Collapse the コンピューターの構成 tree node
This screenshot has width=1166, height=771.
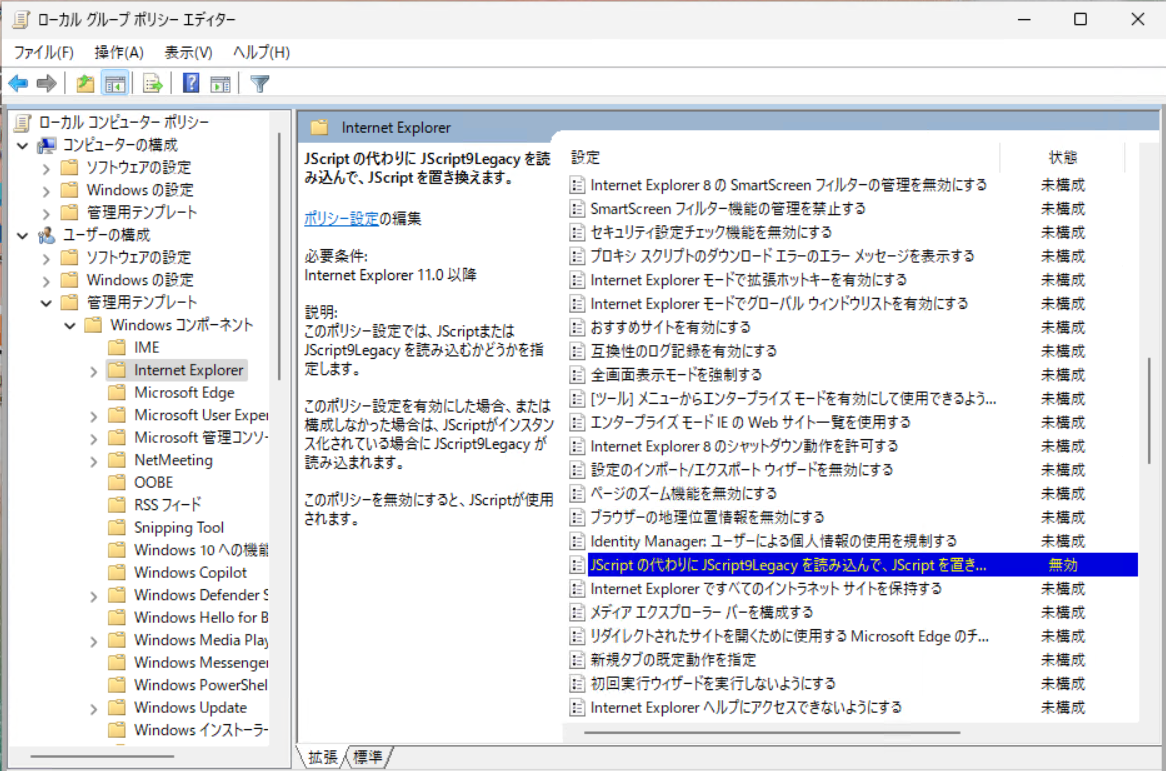pos(23,145)
